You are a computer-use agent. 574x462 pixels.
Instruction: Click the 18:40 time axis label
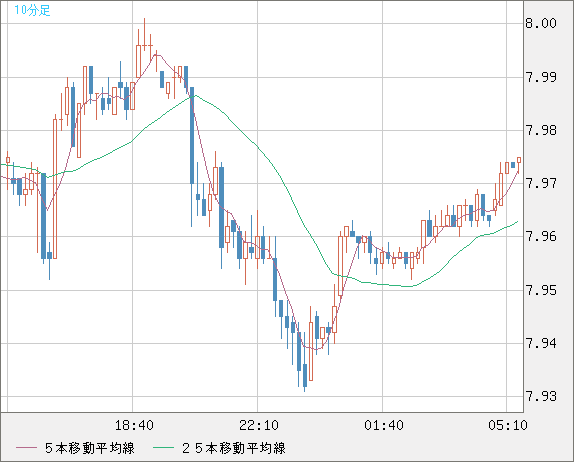click(134, 425)
